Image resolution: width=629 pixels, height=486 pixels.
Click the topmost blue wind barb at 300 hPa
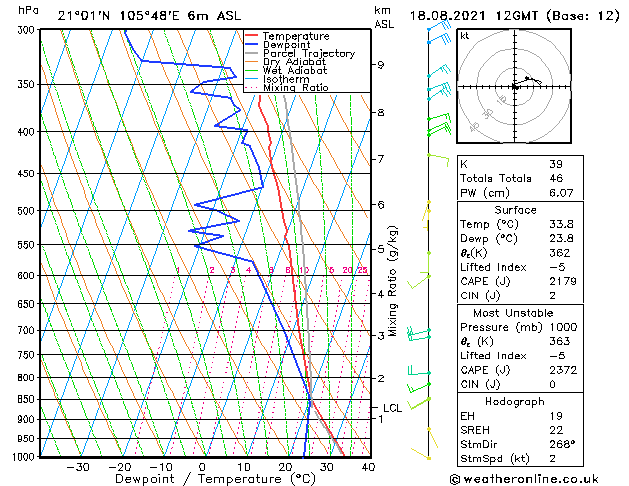[439, 26]
